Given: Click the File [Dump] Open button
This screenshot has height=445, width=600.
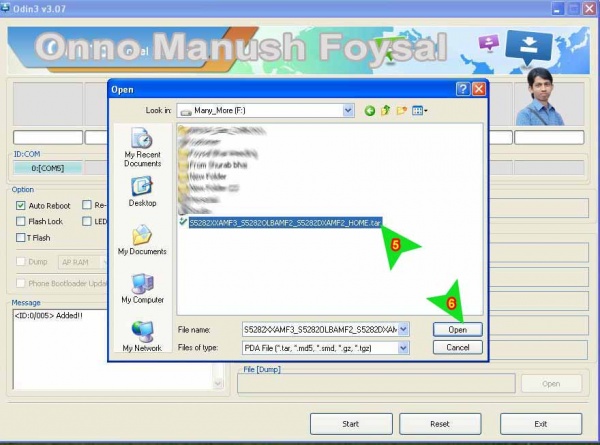Looking at the screenshot, I should point(551,384).
